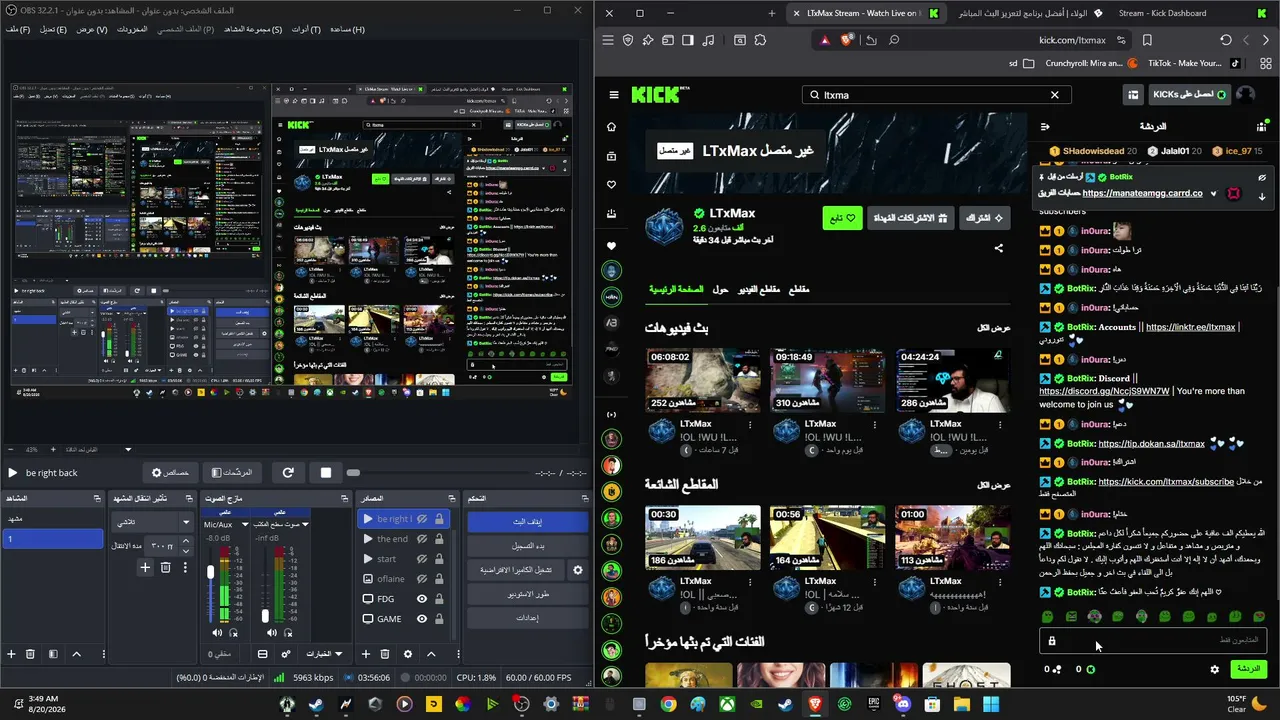
Task: Delete the current scene transition
Action: pos(165,568)
